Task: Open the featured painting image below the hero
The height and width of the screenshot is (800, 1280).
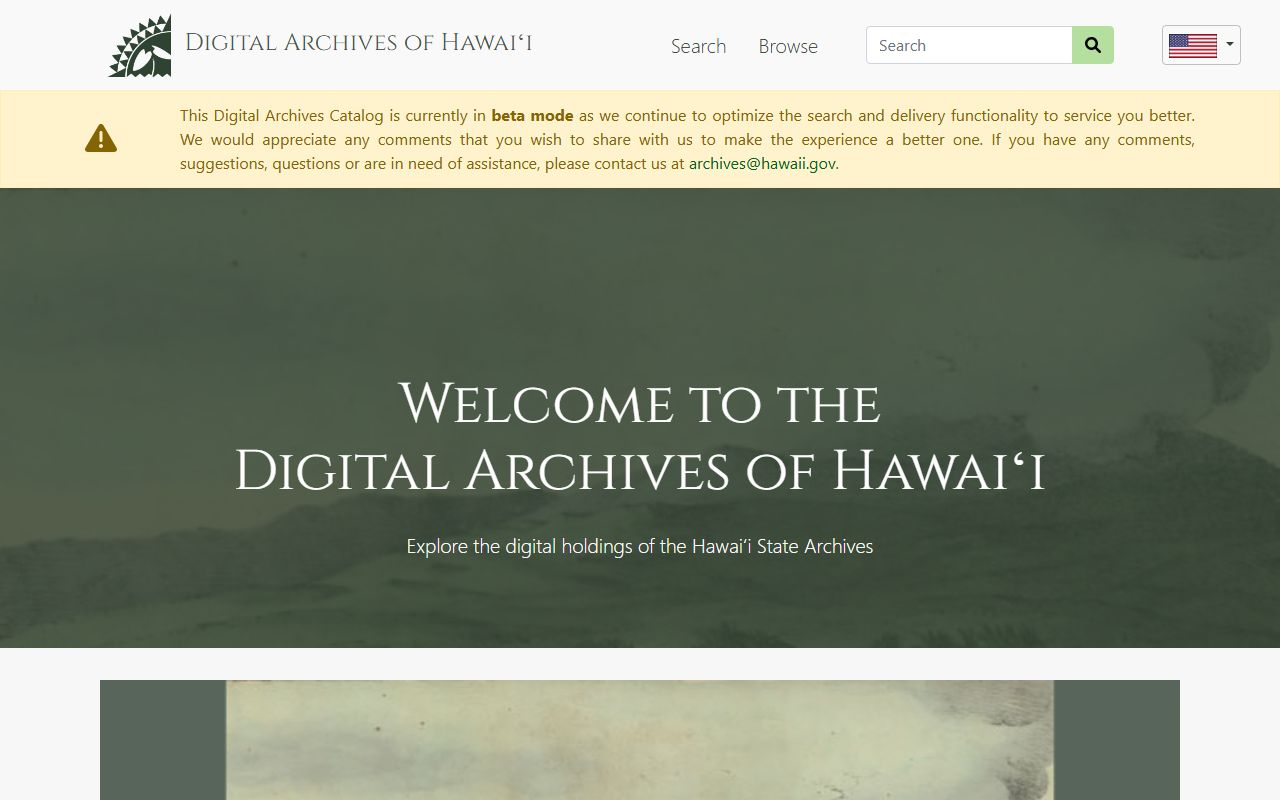Action: click(x=640, y=740)
